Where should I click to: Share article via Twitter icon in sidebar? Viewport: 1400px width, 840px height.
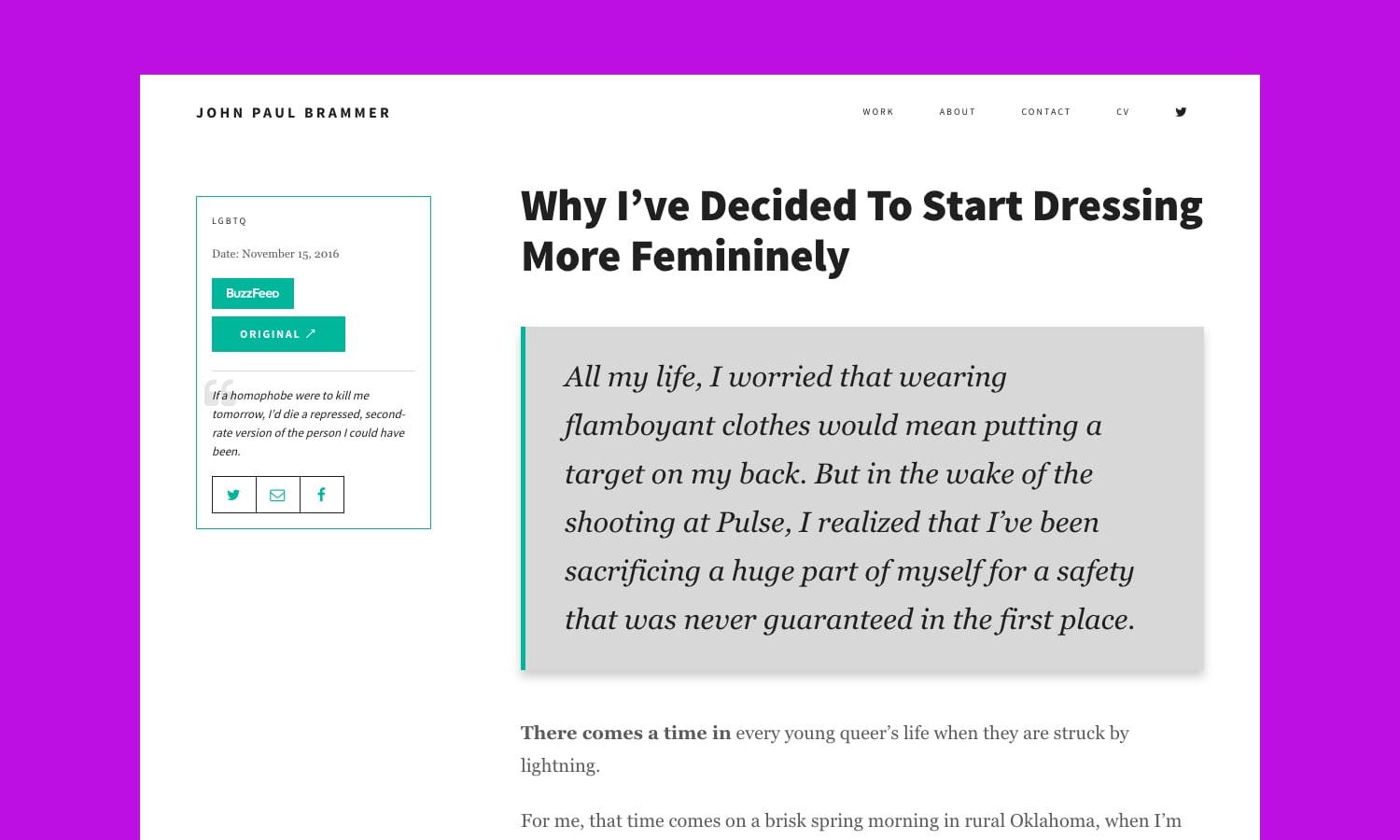[234, 495]
